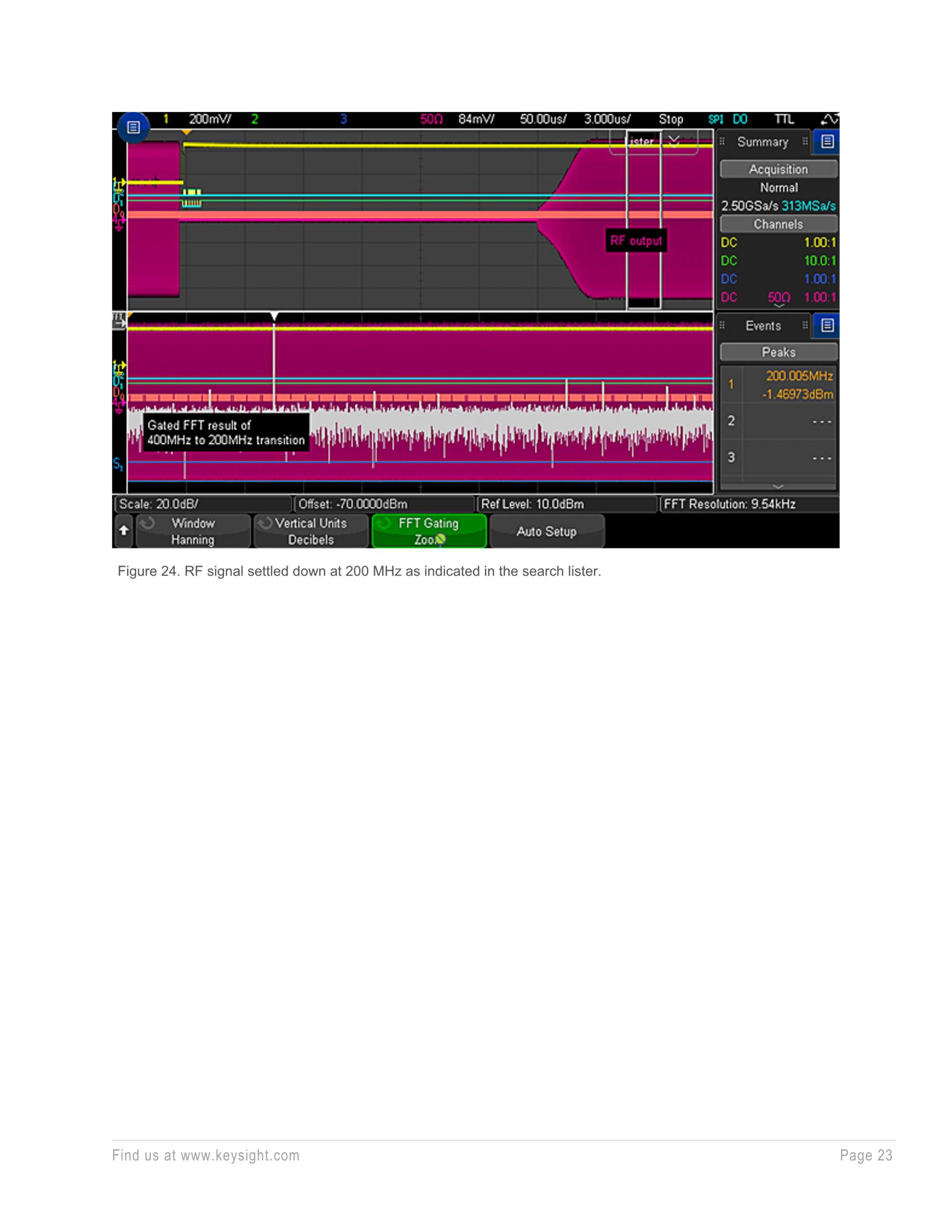Select the FFT Gating softkey

pos(428,531)
